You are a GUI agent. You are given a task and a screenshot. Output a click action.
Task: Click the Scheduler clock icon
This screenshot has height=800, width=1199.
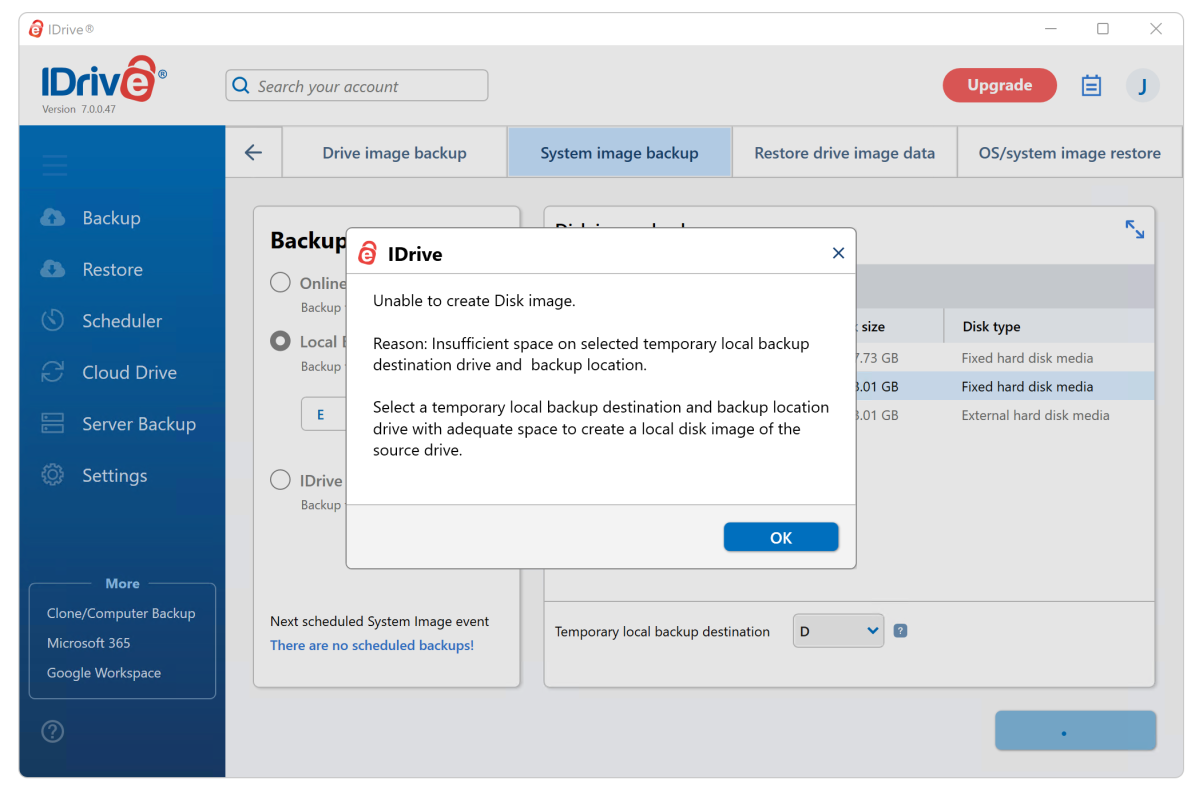pos(53,320)
